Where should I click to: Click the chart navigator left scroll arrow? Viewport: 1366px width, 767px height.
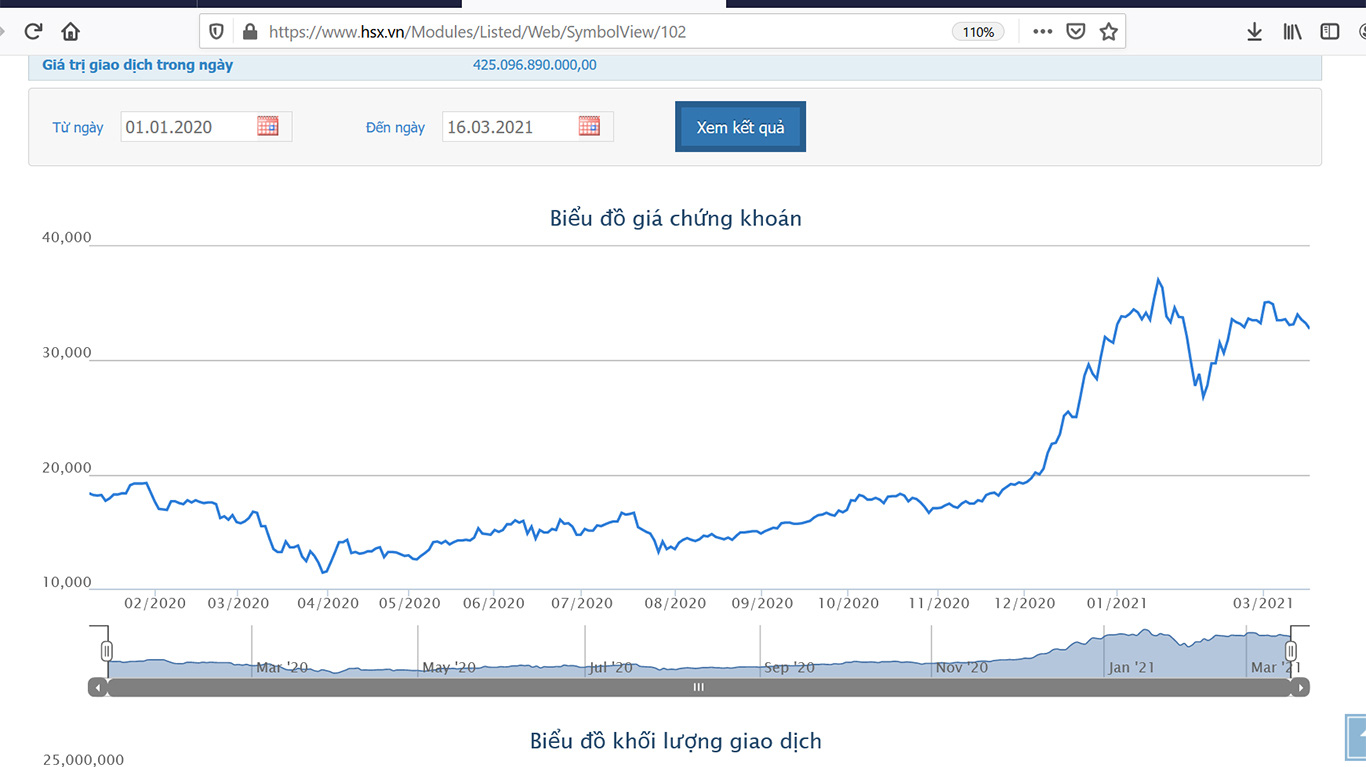click(97, 687)
